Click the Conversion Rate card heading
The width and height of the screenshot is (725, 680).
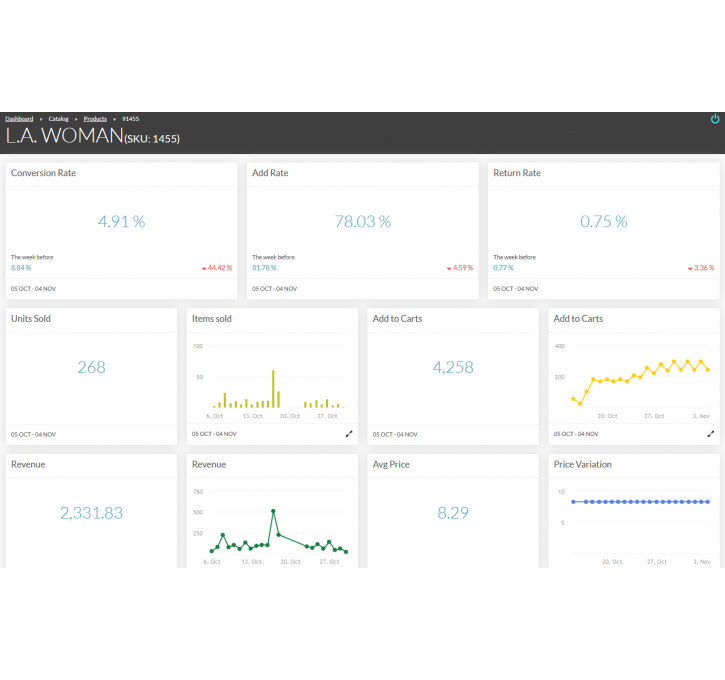(43, 173)
